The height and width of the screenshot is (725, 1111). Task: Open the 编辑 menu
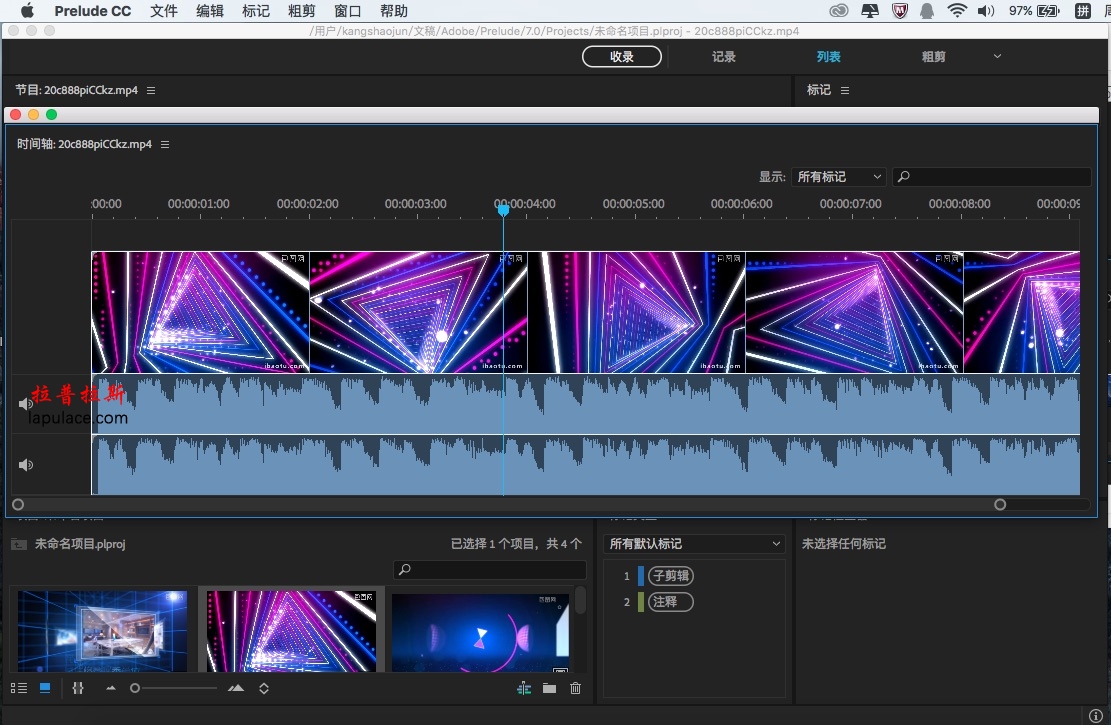pos(210,11)
